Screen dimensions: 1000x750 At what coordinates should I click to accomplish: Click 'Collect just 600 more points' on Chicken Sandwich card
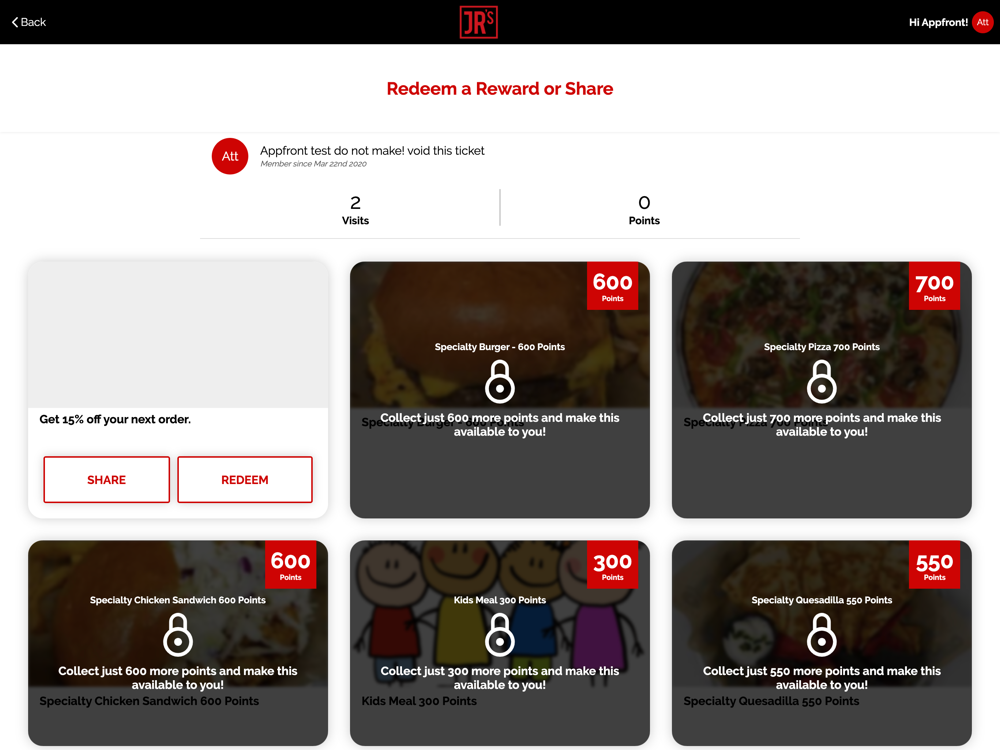178,678
